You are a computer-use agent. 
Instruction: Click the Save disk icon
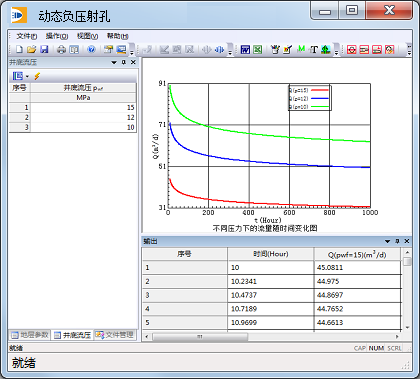tap(44, 50)
